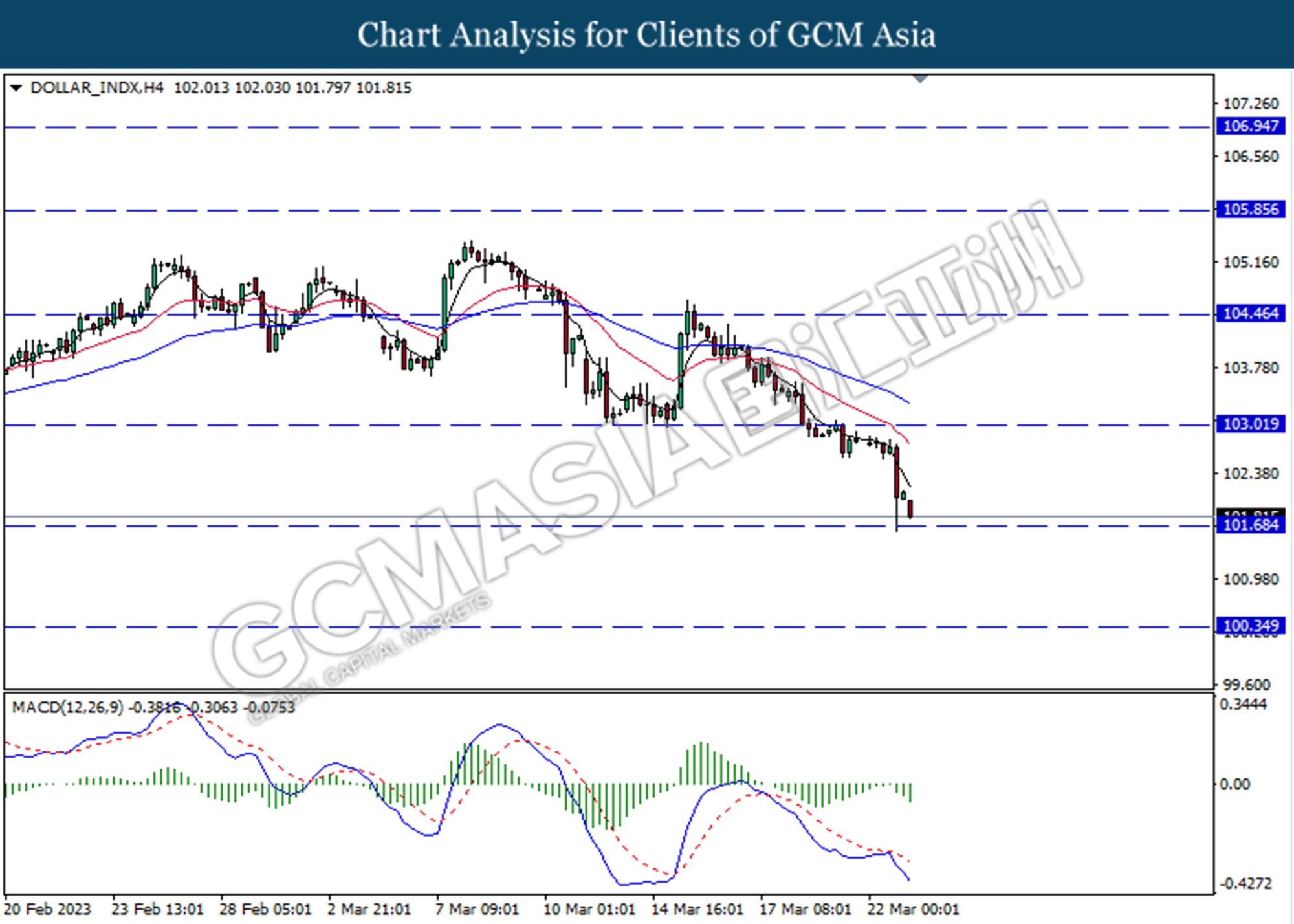This screenshot has height=924, width=1294.
Task: Click the 0.3444 MACD scale value
Action: (1242, 704)
